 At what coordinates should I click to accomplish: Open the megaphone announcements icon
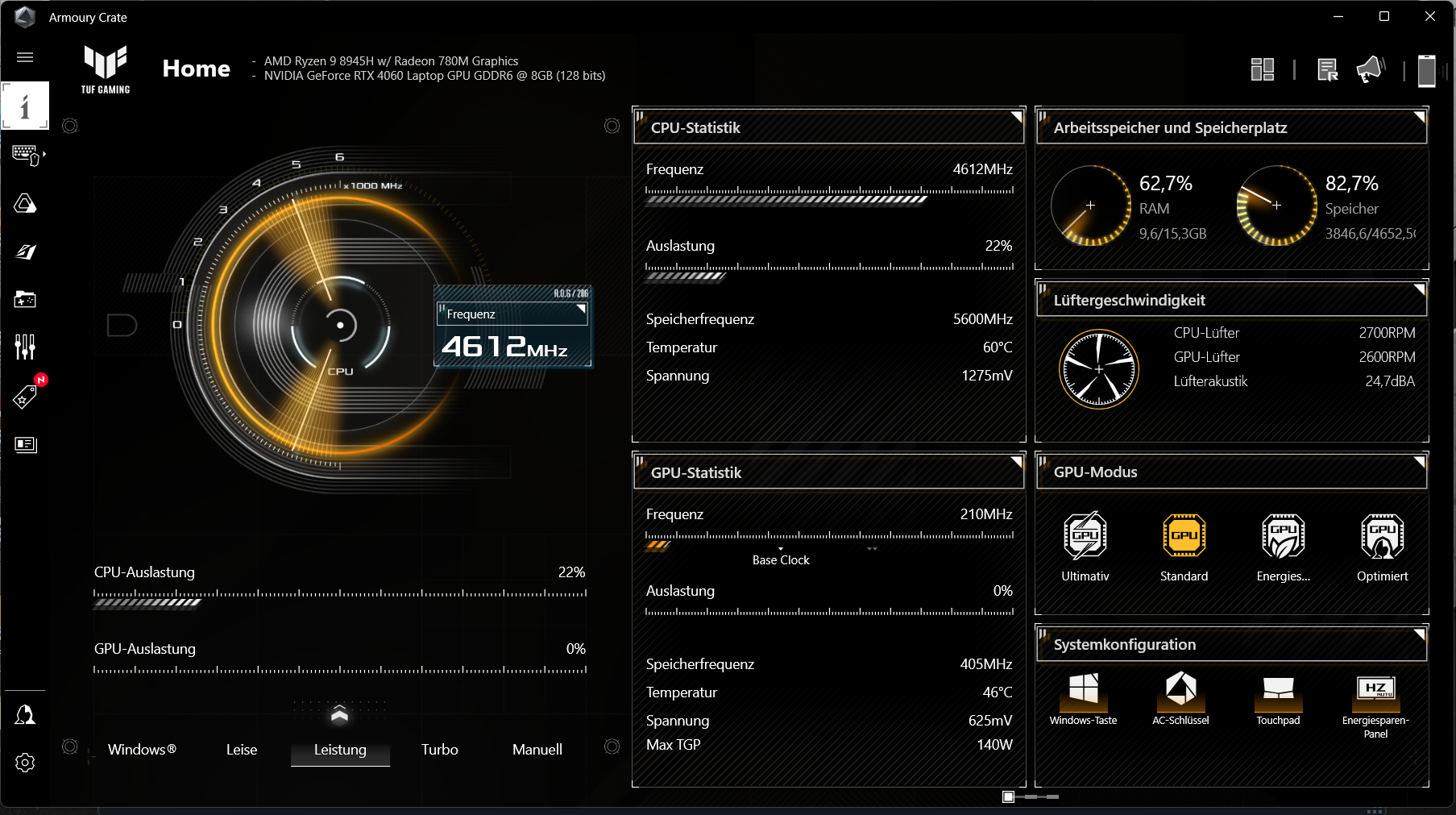1370,69
